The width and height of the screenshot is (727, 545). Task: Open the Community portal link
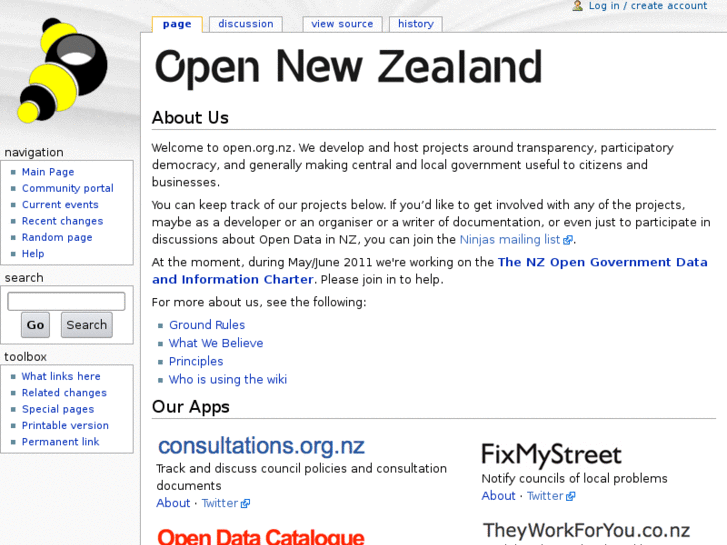click(x=68, y=188)
